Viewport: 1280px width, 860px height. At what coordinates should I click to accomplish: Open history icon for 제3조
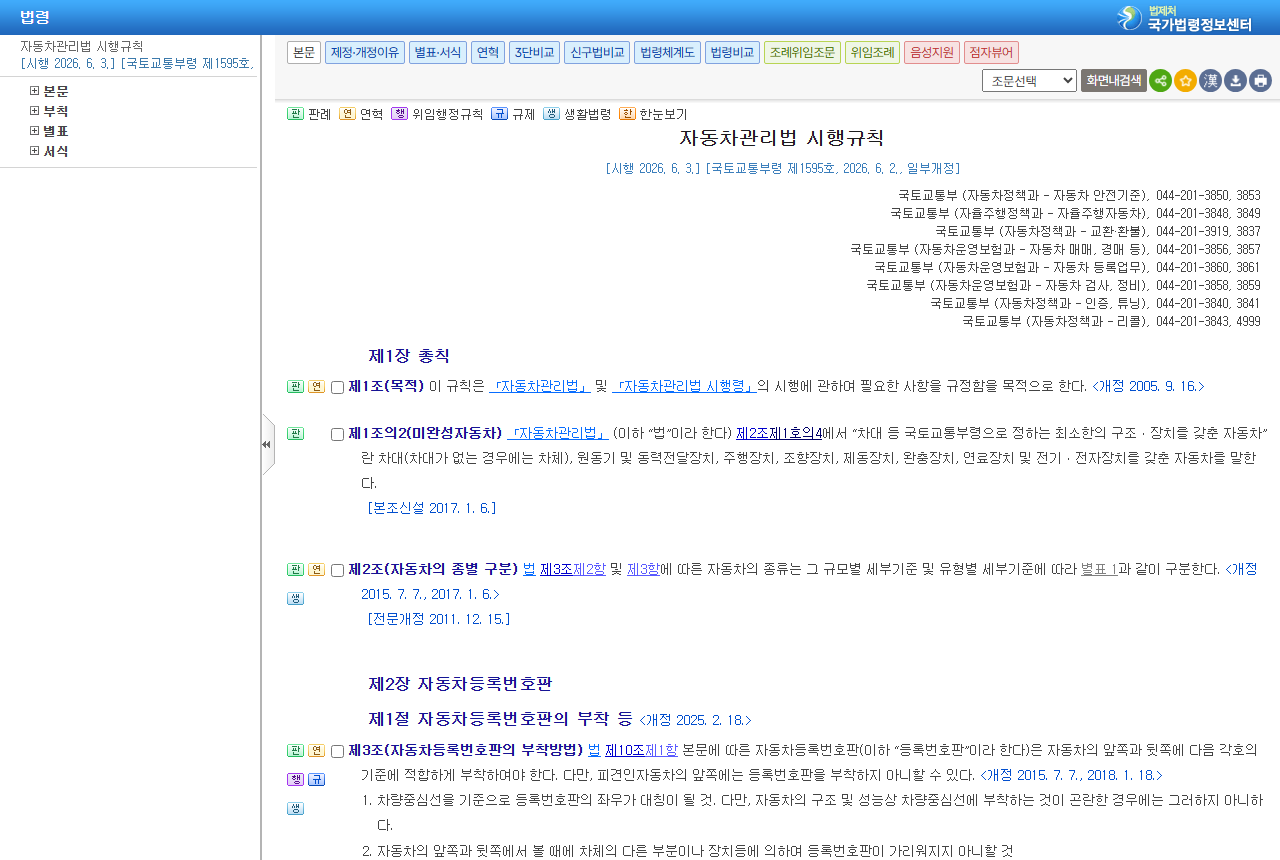[x=316, y=751]
